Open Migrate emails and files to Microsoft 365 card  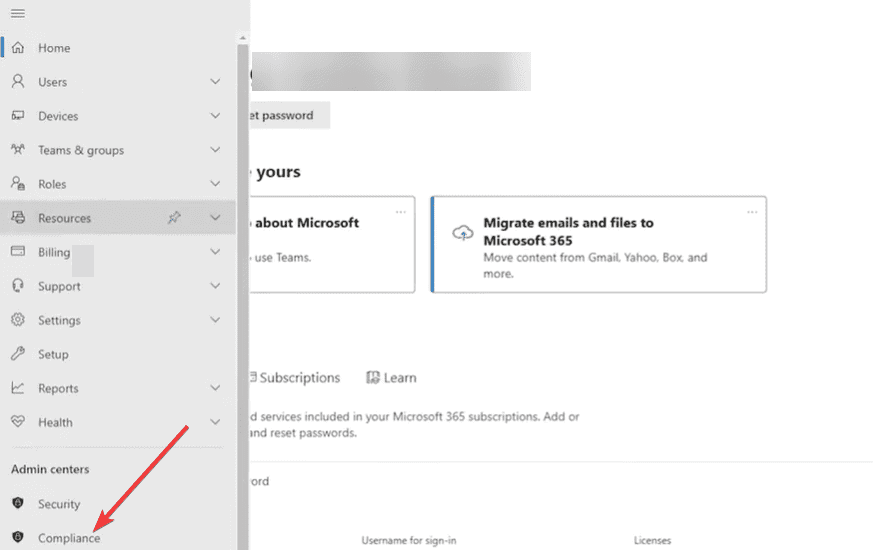coord(599,244)
